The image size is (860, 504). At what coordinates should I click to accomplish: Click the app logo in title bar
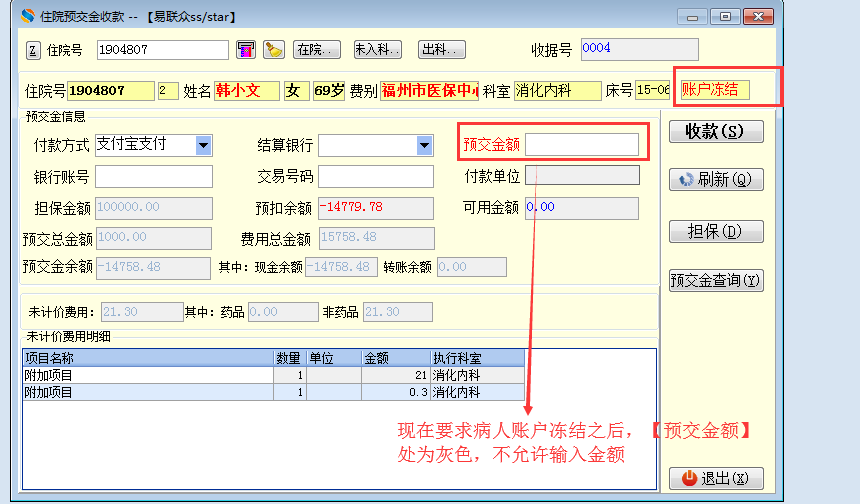pyautogui.click(x=27, y=16)
